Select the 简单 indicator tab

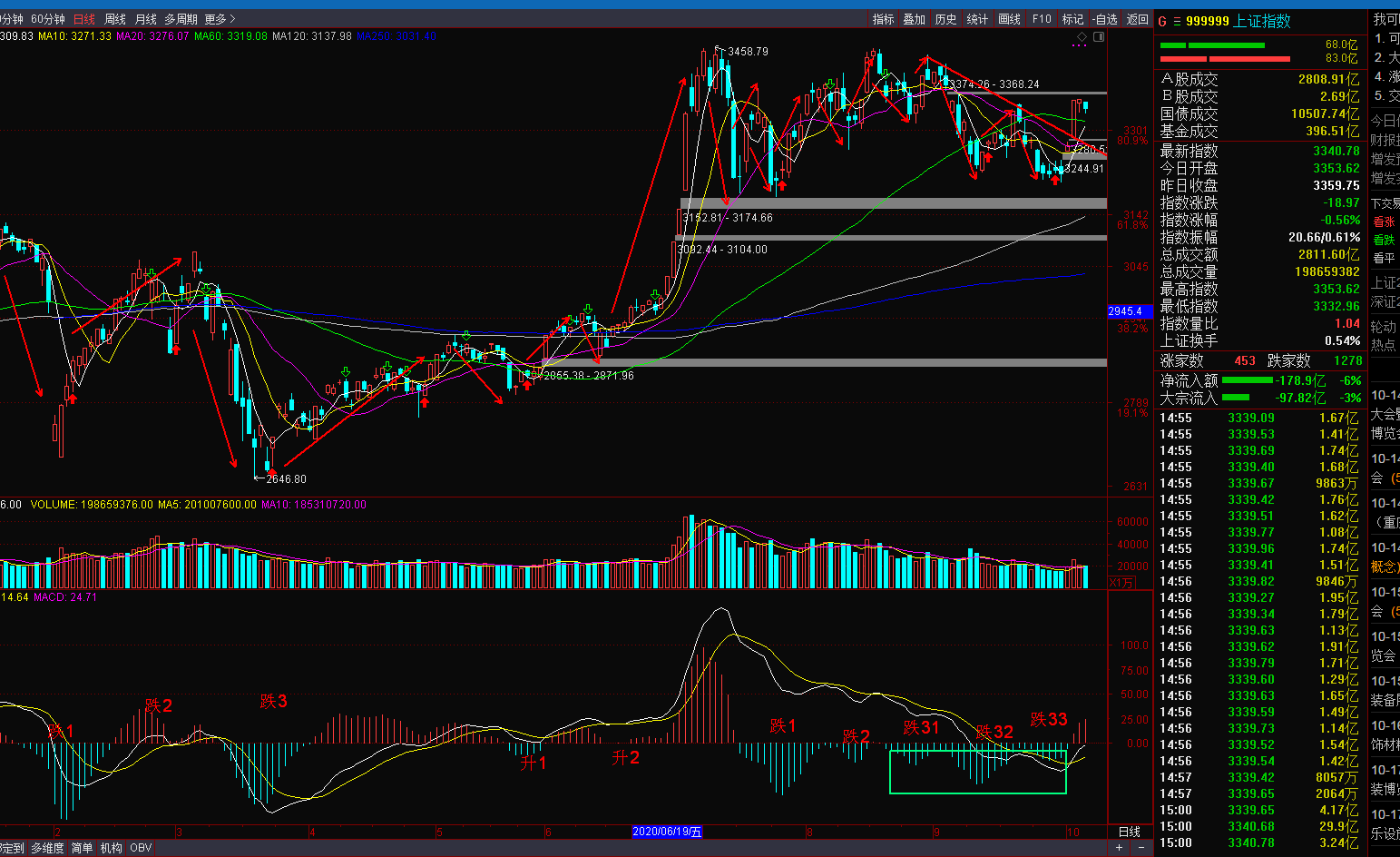tap(82, 848)
